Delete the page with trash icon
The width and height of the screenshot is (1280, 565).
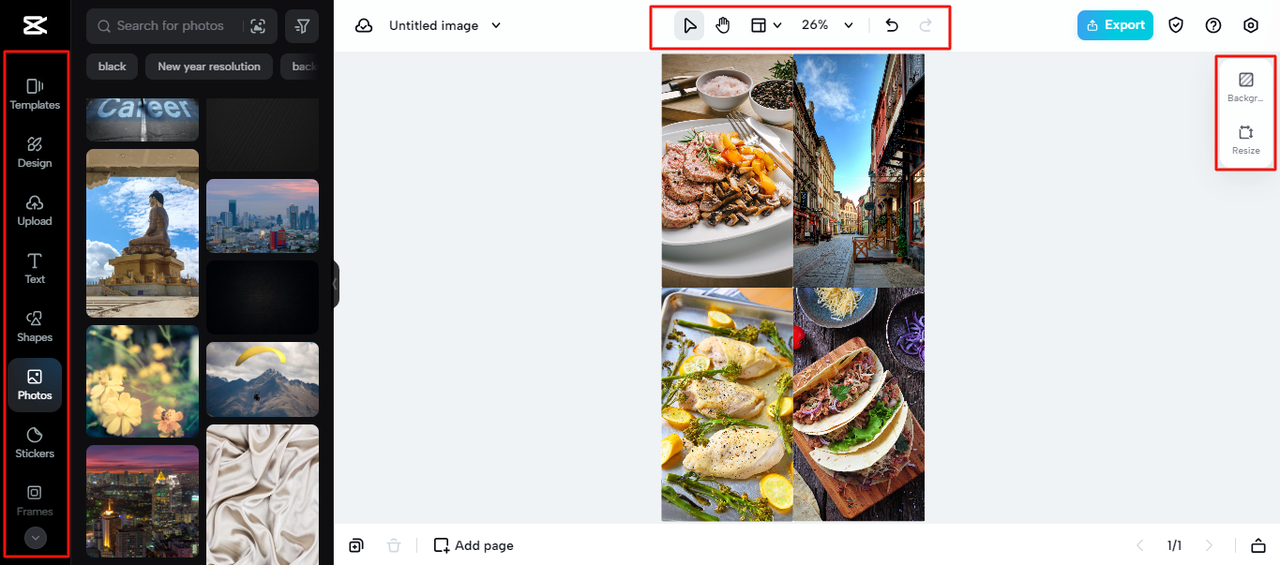click(394, 545)
